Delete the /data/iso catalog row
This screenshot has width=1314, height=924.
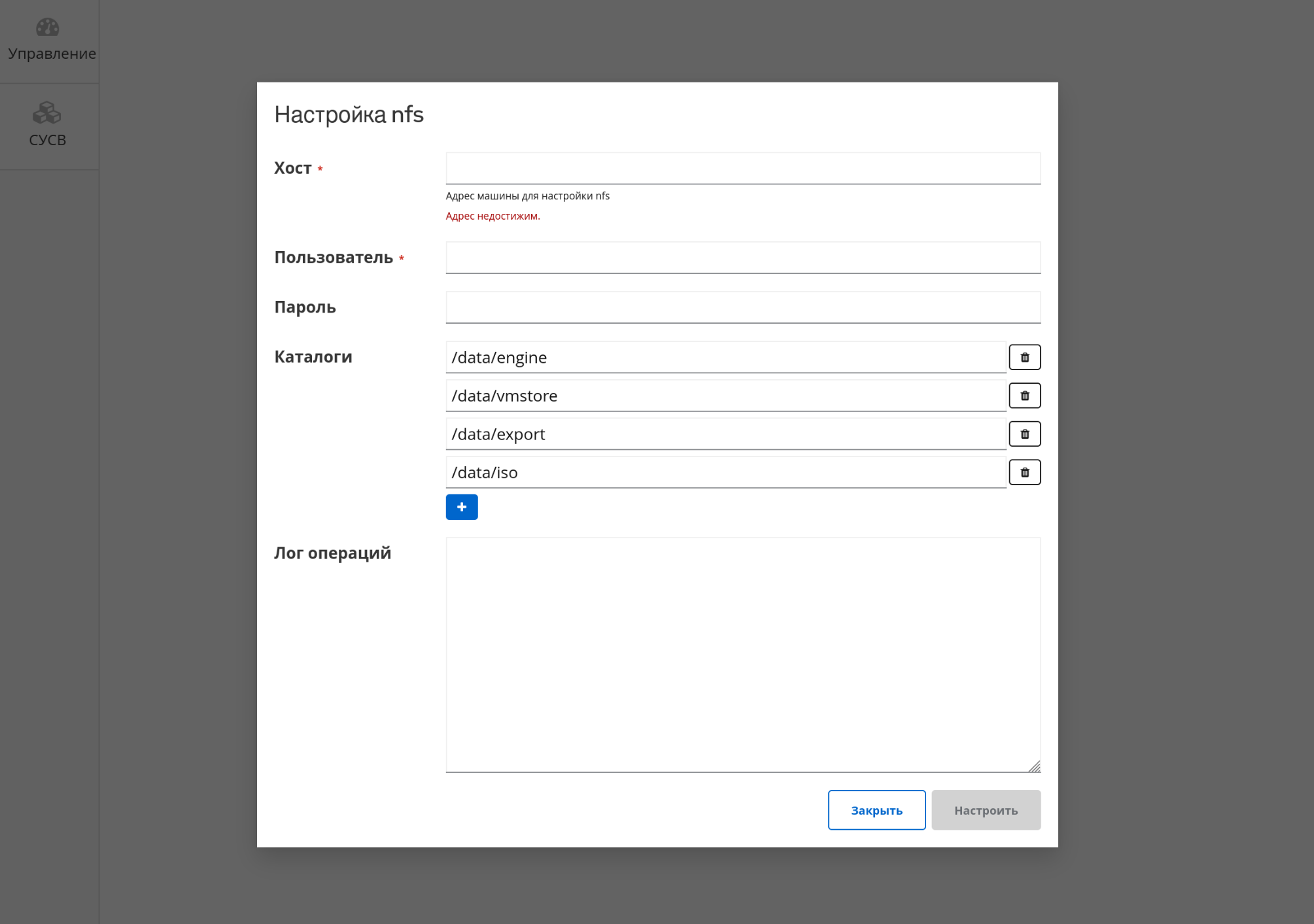click(x=1024, y=472)
